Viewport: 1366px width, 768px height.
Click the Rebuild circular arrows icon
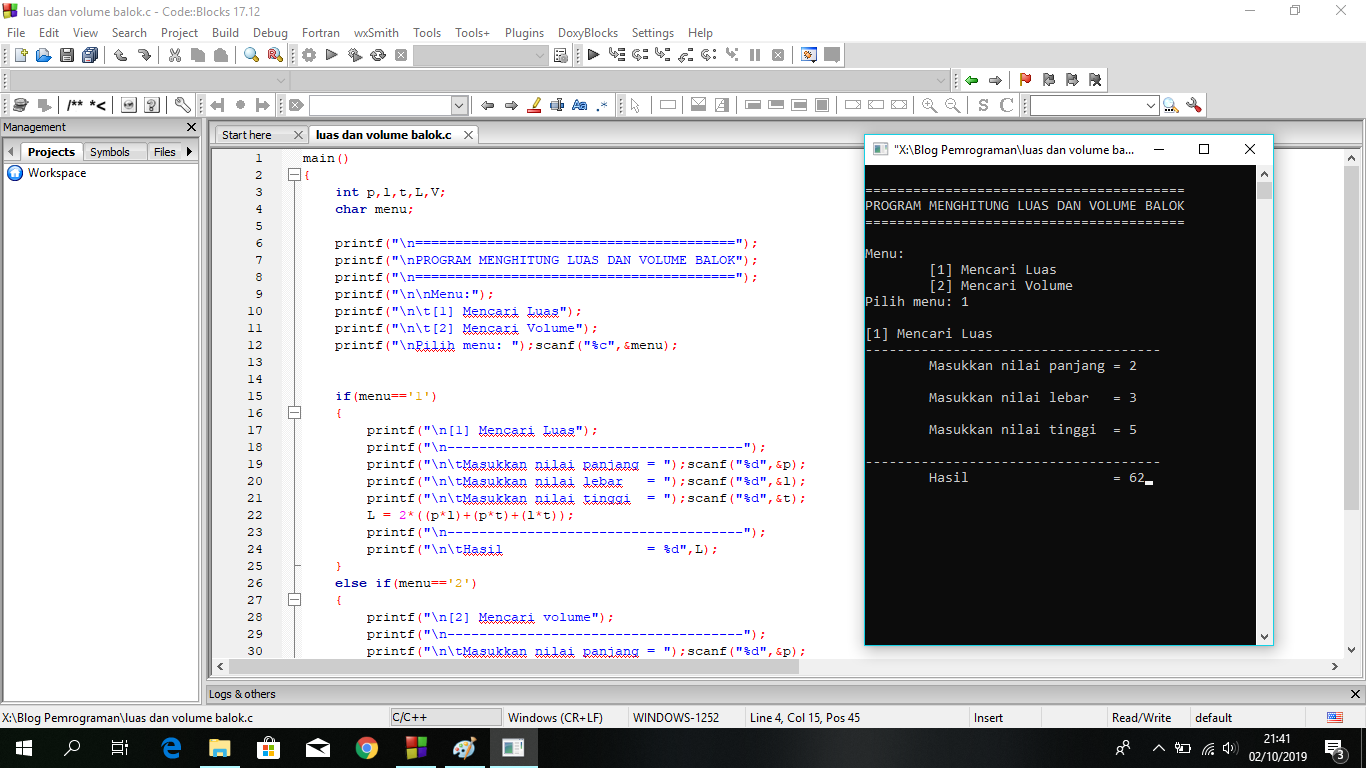coord(378,55)
